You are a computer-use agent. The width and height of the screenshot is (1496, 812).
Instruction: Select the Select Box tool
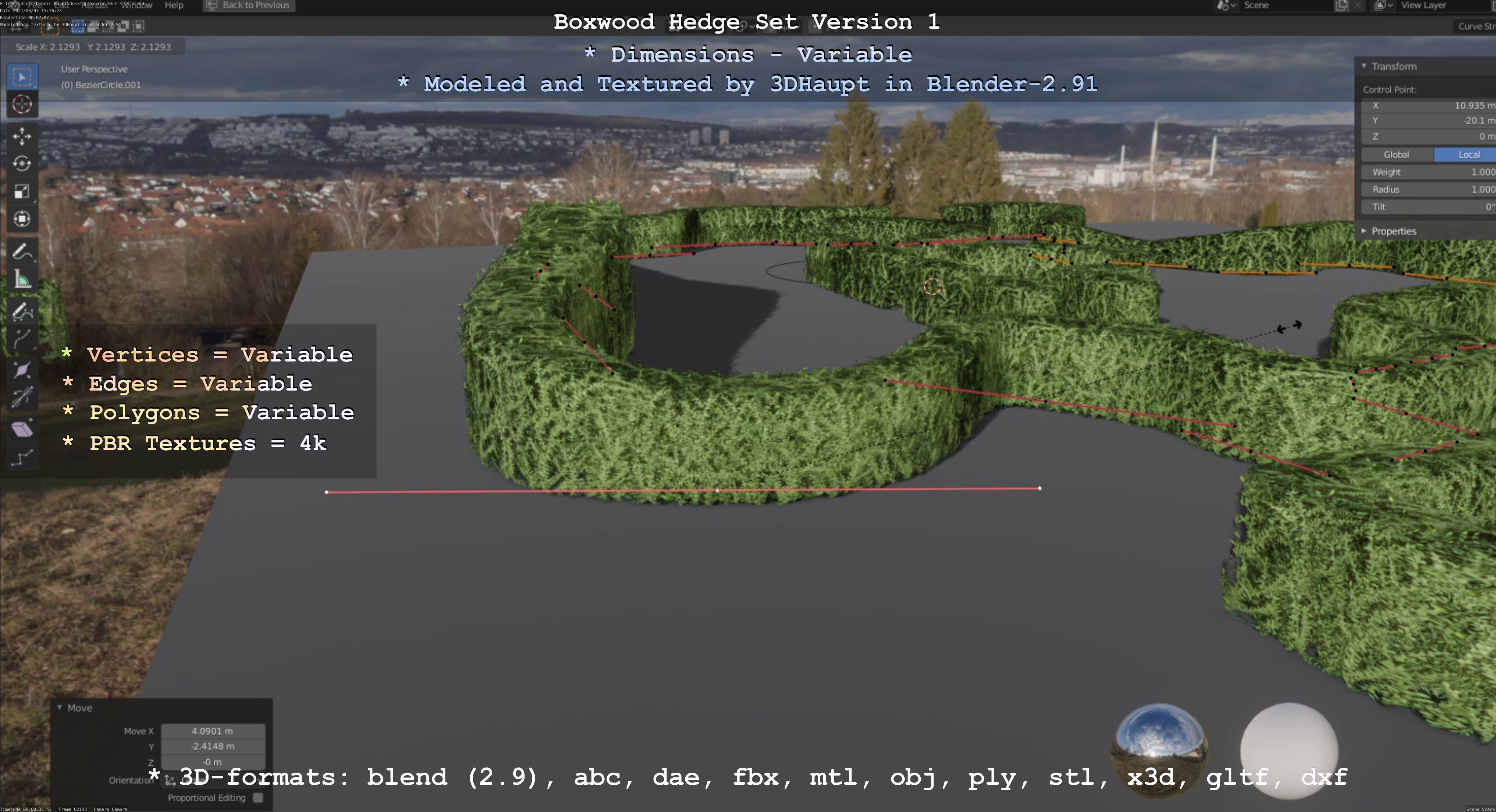click(22, 76)
